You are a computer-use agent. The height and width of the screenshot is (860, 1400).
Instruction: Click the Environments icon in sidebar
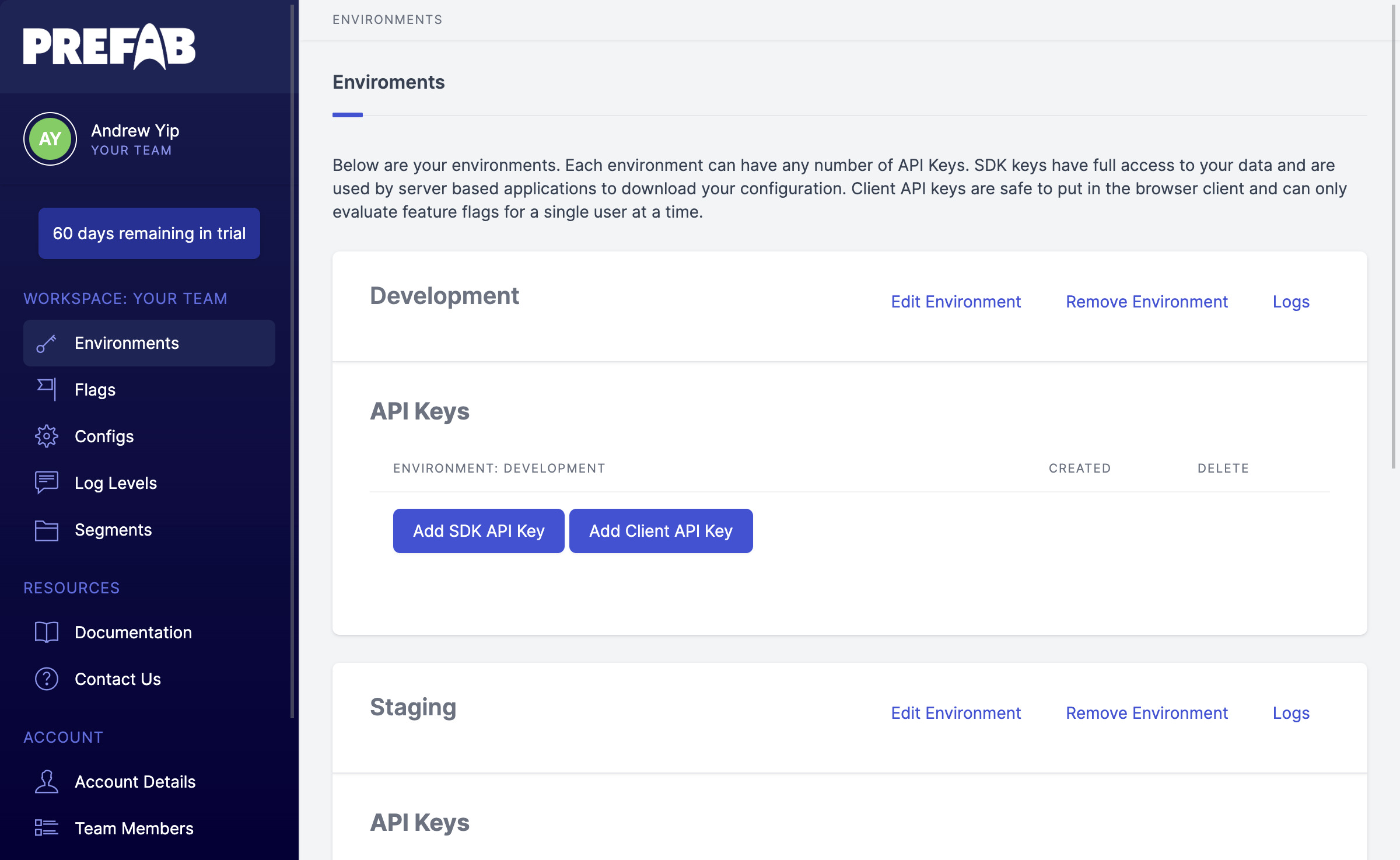pos(46,342)
